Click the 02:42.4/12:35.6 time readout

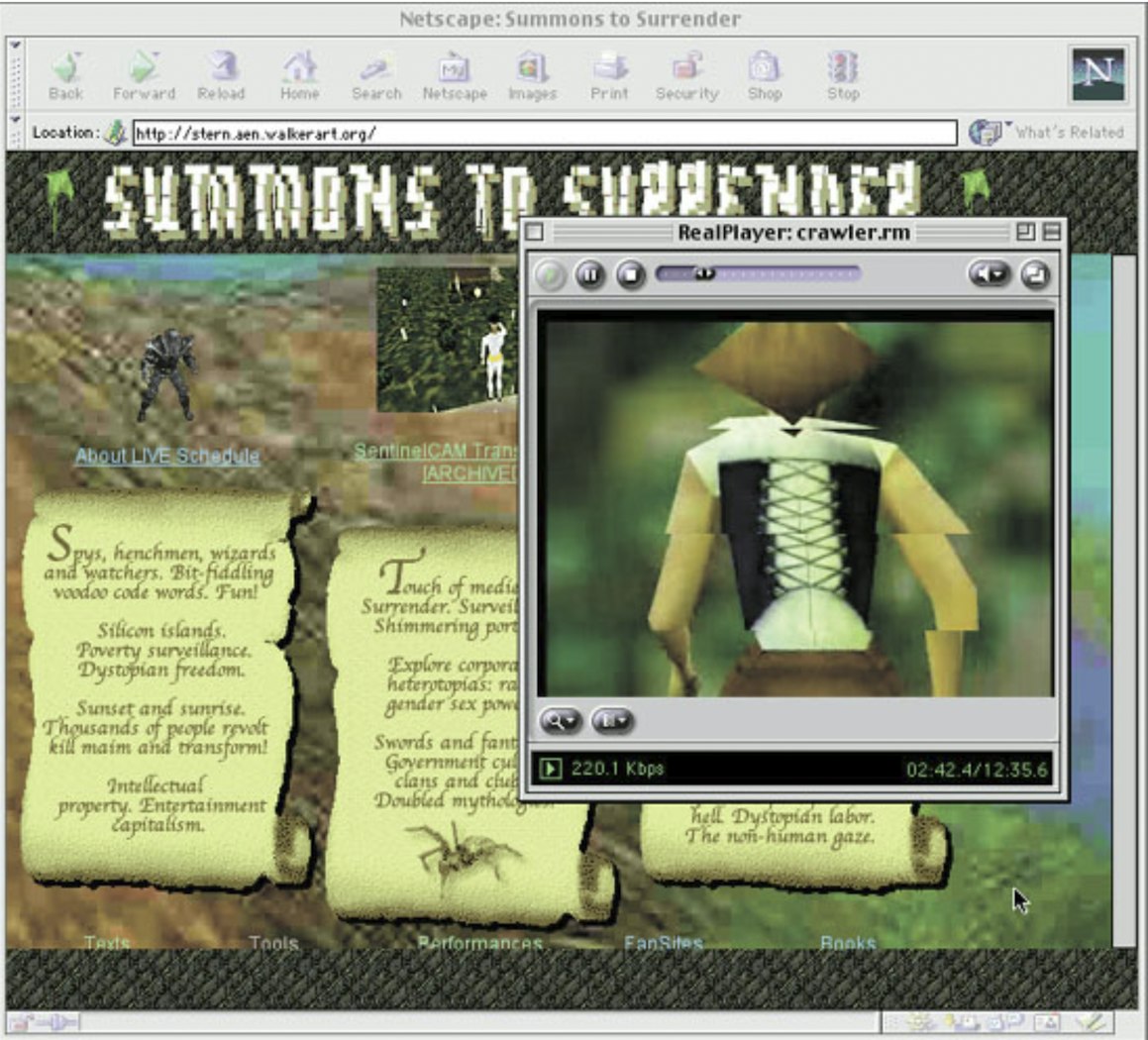[x=977, y=770]
